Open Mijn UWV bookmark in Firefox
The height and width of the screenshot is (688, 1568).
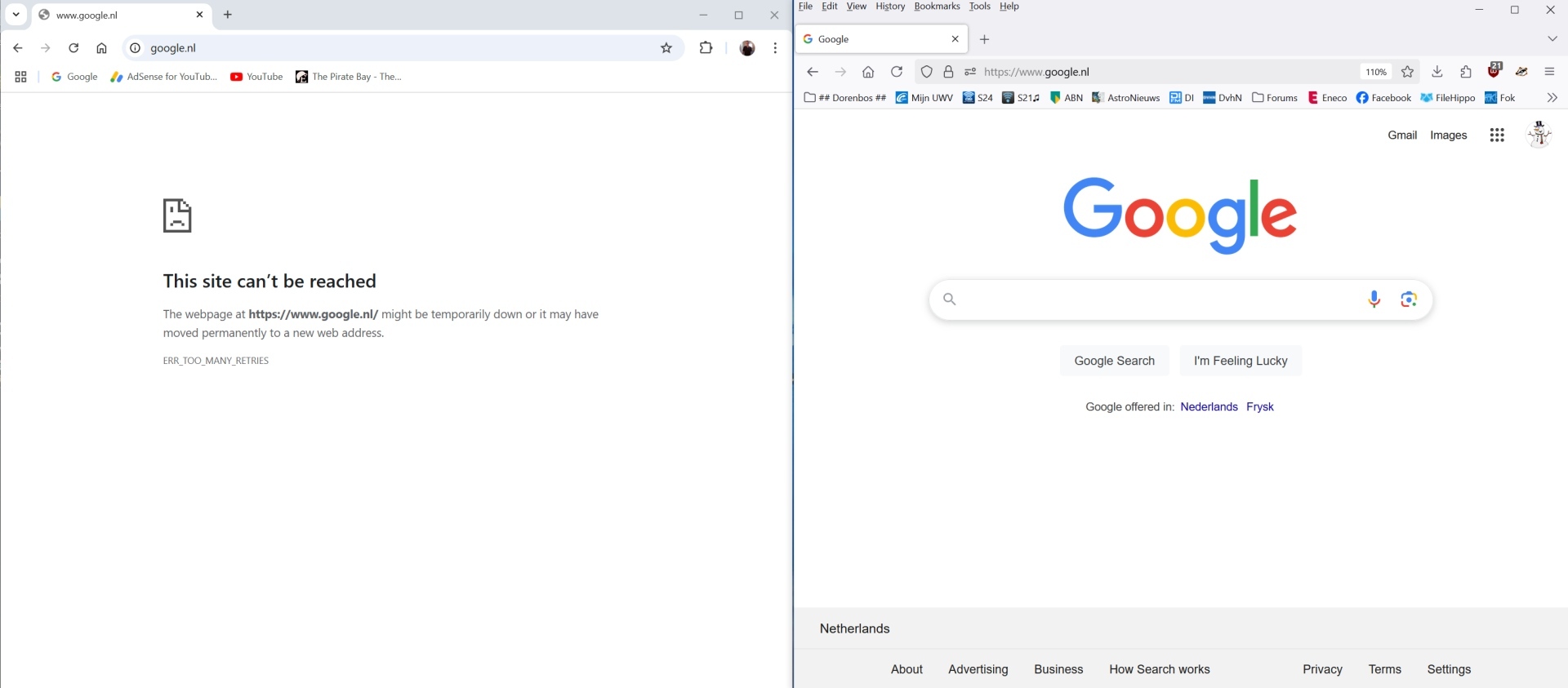coord(924,98)
